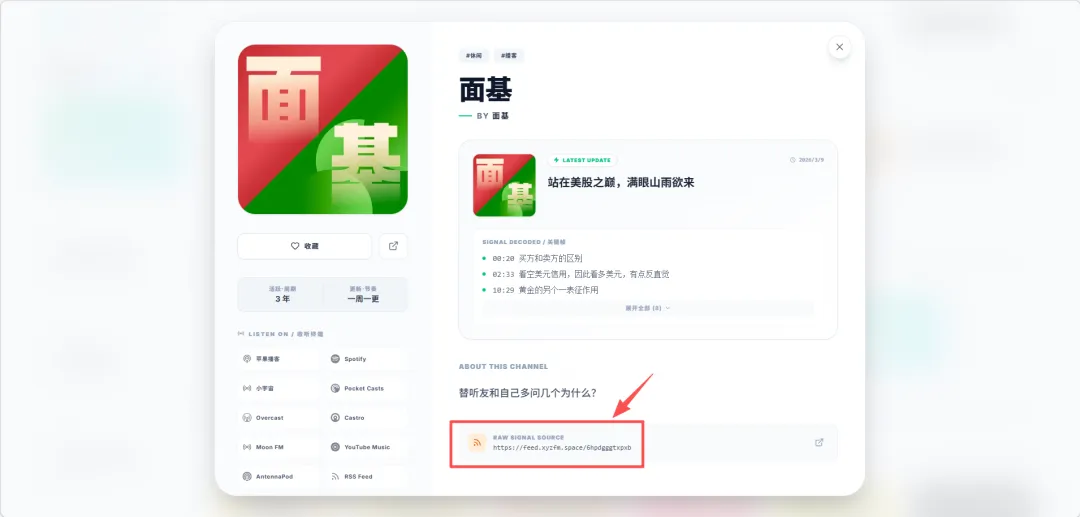Click the LISTEN ON section heading
This screenshot has width=1080, height=517.
(280, 334)
